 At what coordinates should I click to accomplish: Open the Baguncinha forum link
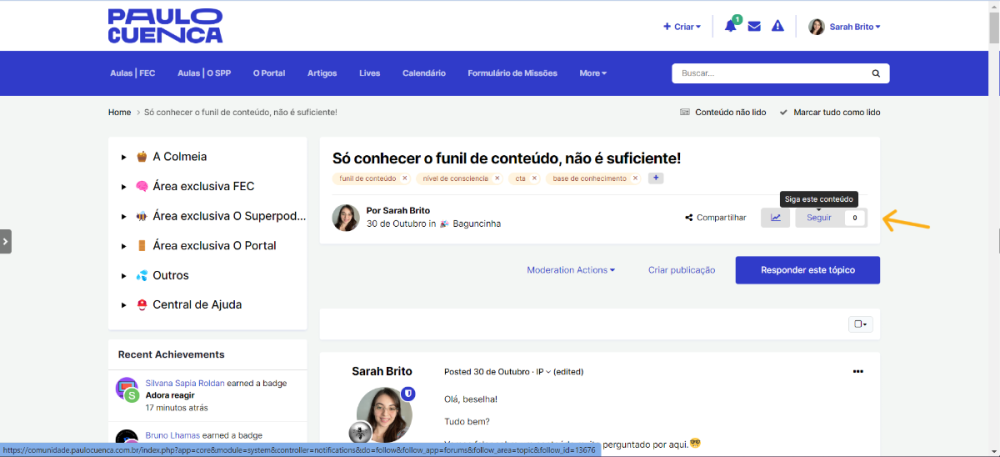pyautogui.click(x=477, y=224)
